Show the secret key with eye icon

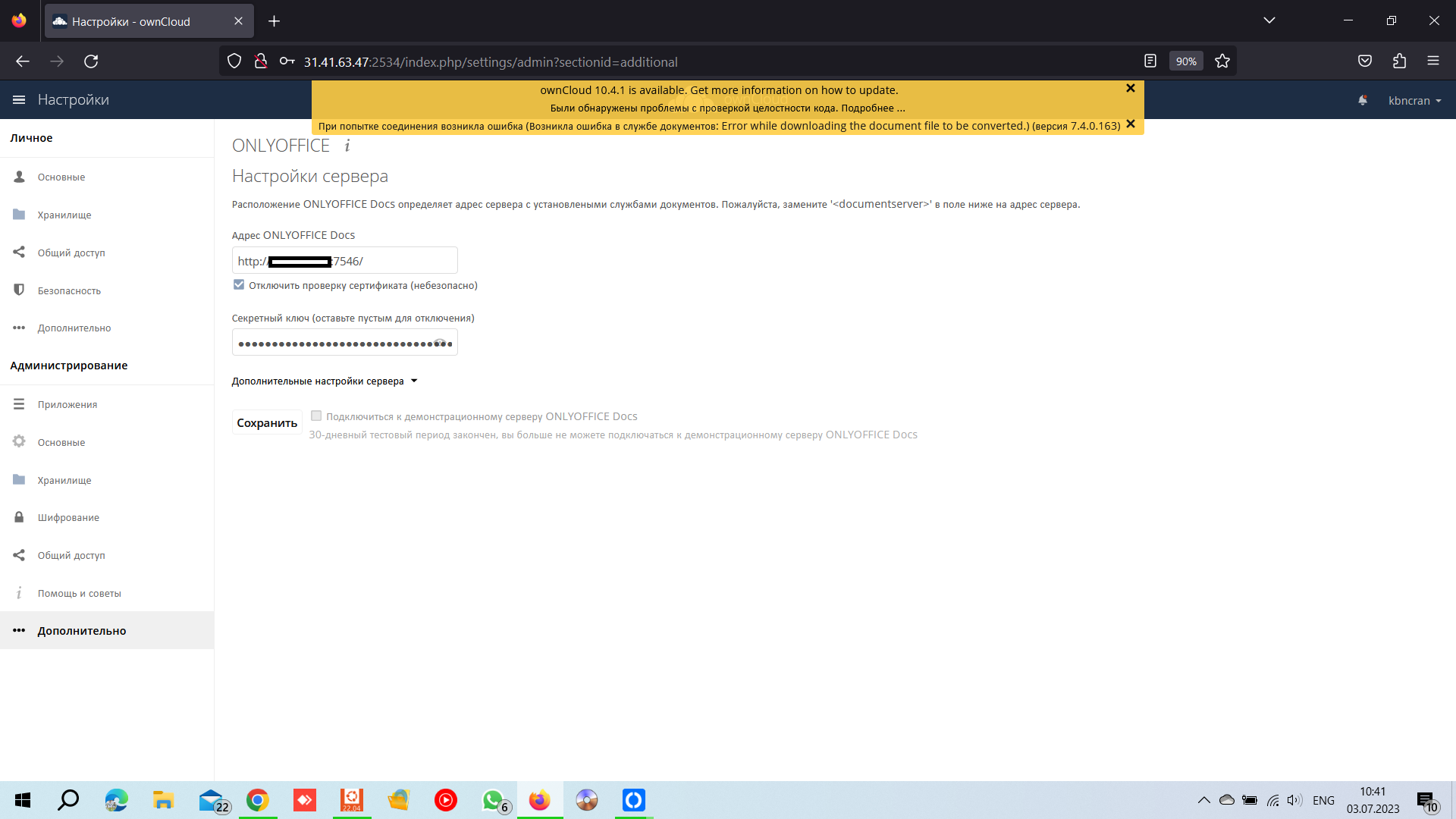click(x=440, y=343)
